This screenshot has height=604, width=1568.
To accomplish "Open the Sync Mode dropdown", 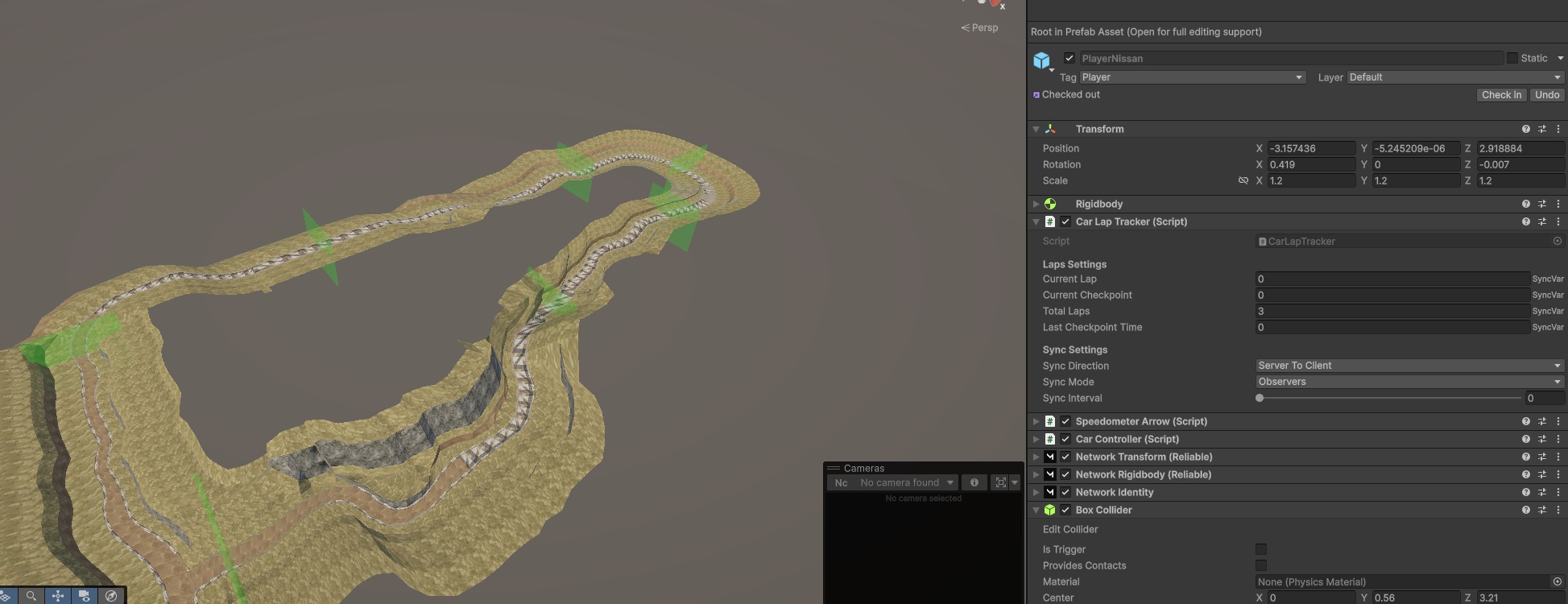I will pos(1410,382).
